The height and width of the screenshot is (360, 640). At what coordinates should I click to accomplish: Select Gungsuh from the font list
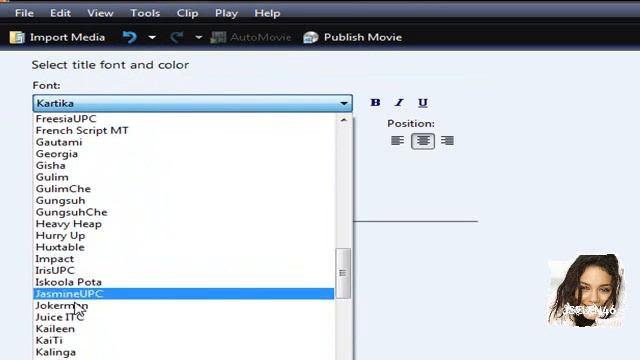tap(183, 200)
